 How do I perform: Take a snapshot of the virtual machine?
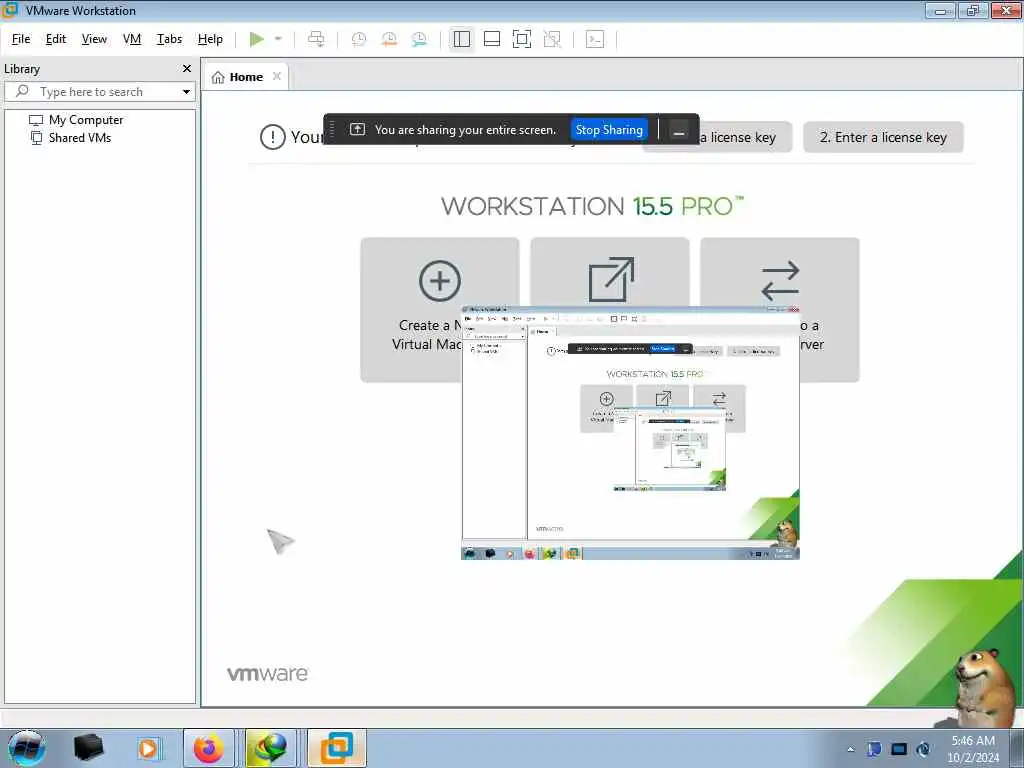tap(359, 39)
